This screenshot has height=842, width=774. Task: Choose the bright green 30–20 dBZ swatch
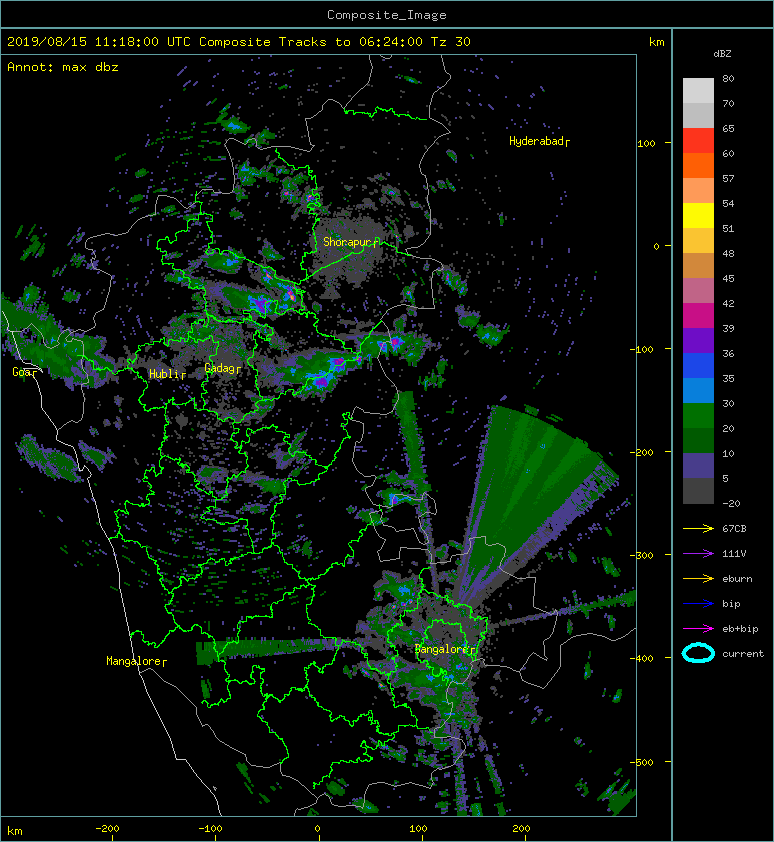(x=698, y=415)
